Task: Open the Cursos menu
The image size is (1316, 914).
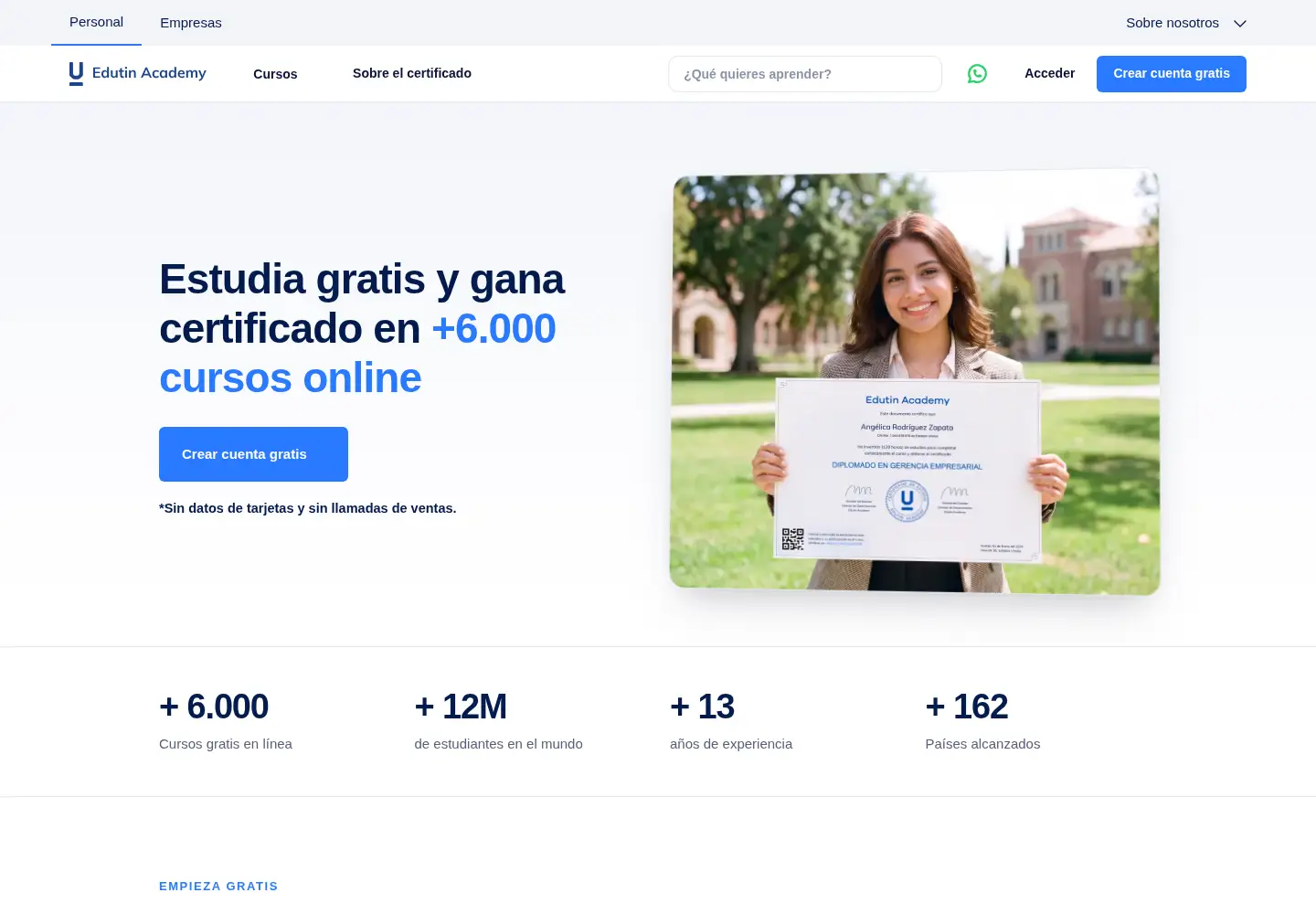Action: (x=275, y=74)
